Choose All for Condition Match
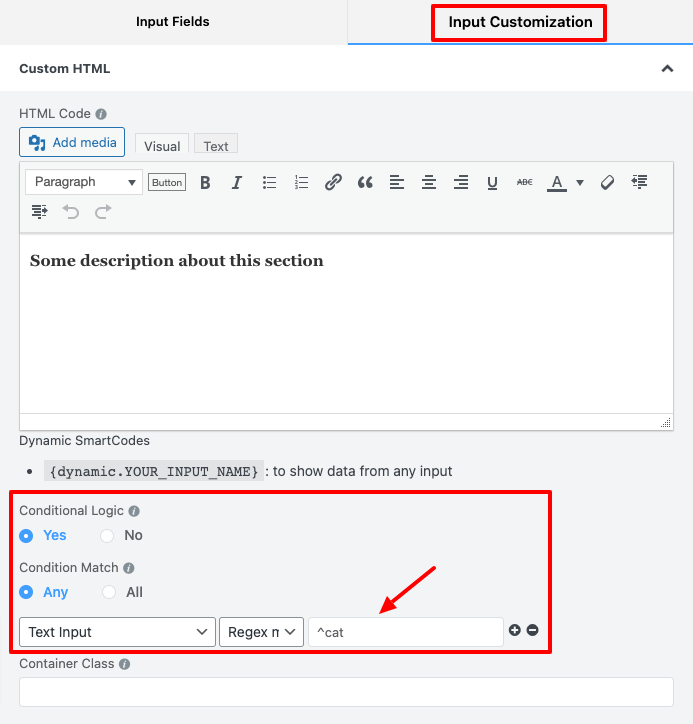693x724 pixels. tap(110, 592)
